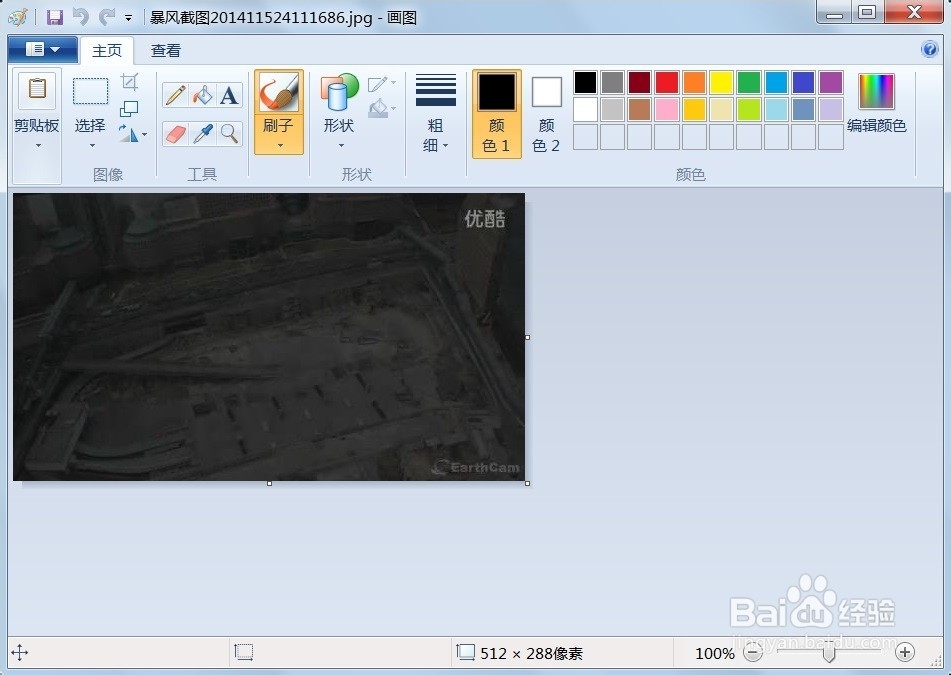Screen dimensions: 951x675
Task: Pick the green color swatch
Action: pos(749,82)
